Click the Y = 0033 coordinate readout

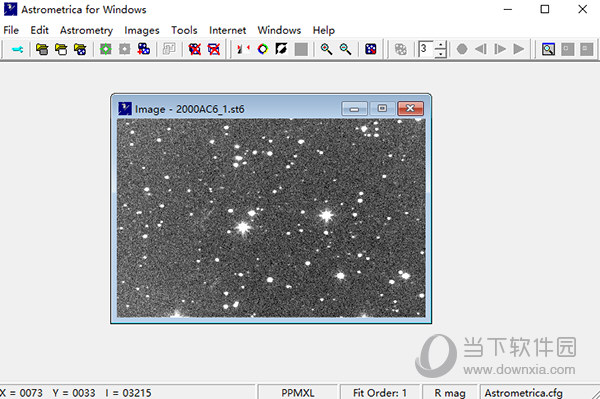click(x=74, y=393)
